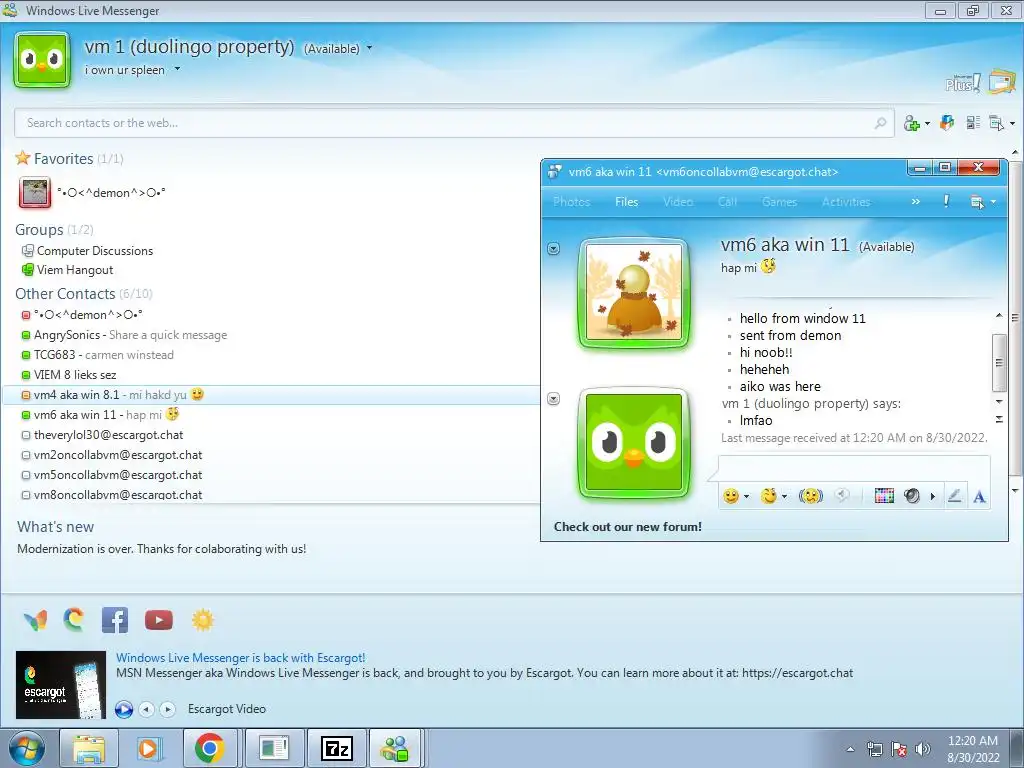
Task: Open Windows Media Player on taskbar
Action: point(148,748)
